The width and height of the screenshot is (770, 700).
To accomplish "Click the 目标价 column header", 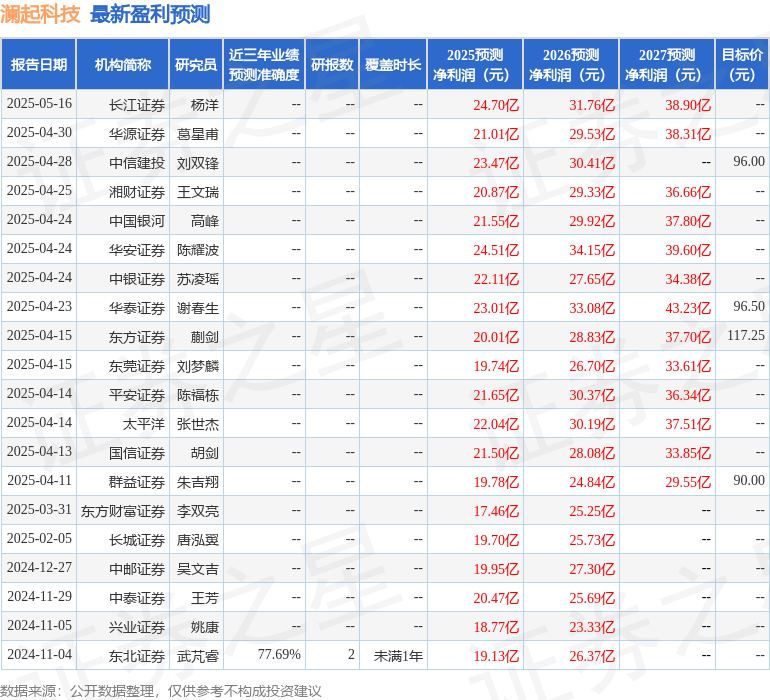I will click(742, 64).
